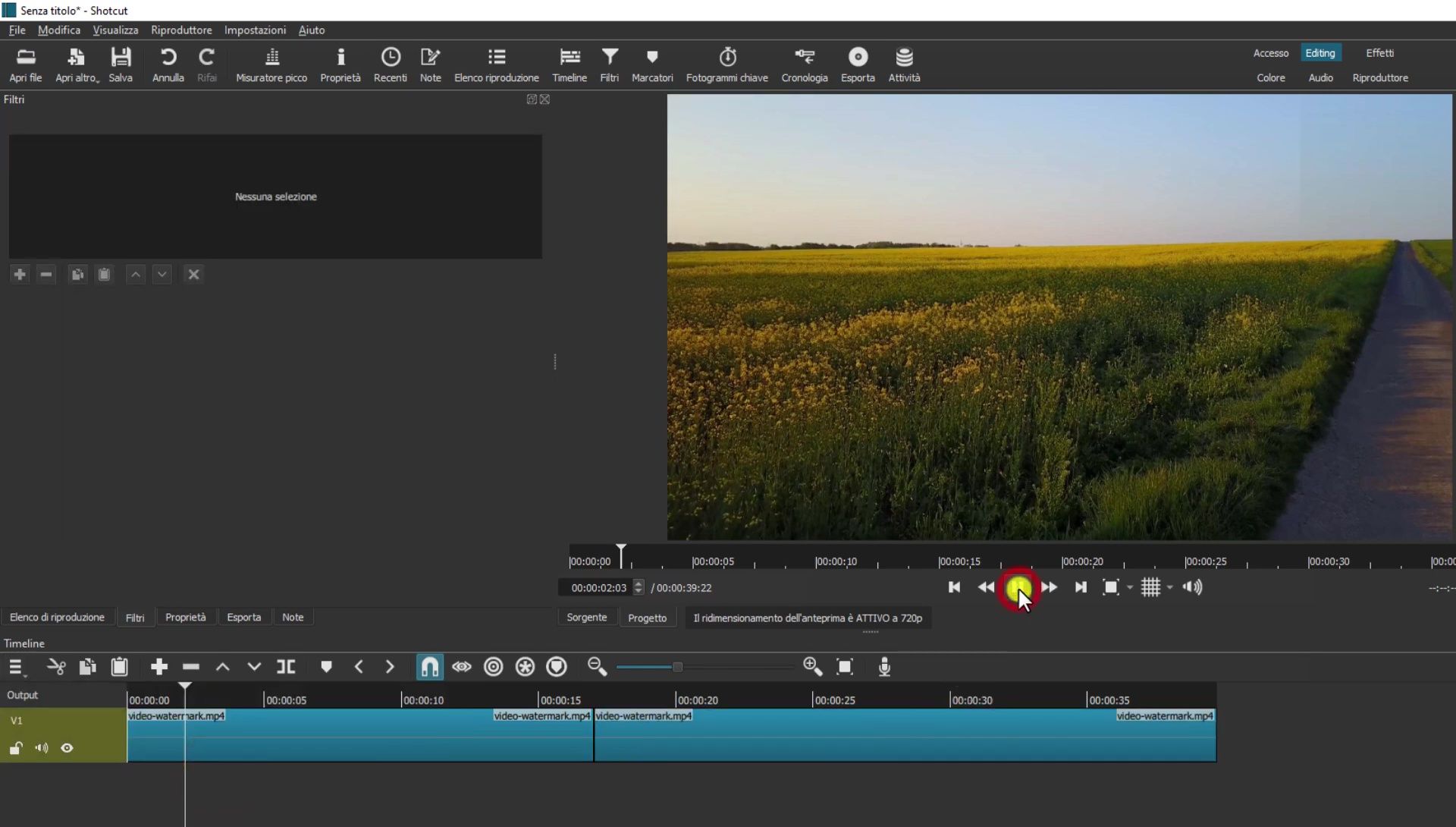Open the Visualizza menu
The image size is (1456, 827).
click(115, 30)
